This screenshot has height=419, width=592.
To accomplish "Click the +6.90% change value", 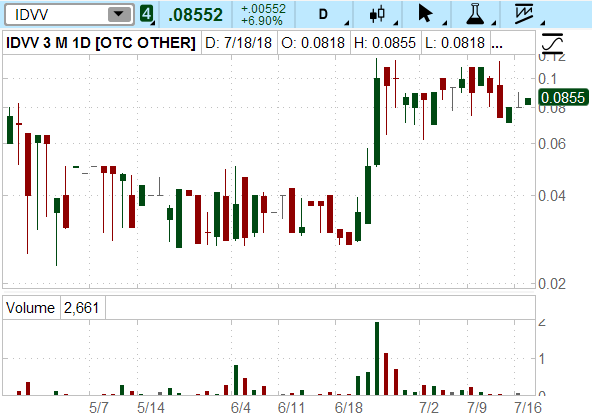I will 262,20.
